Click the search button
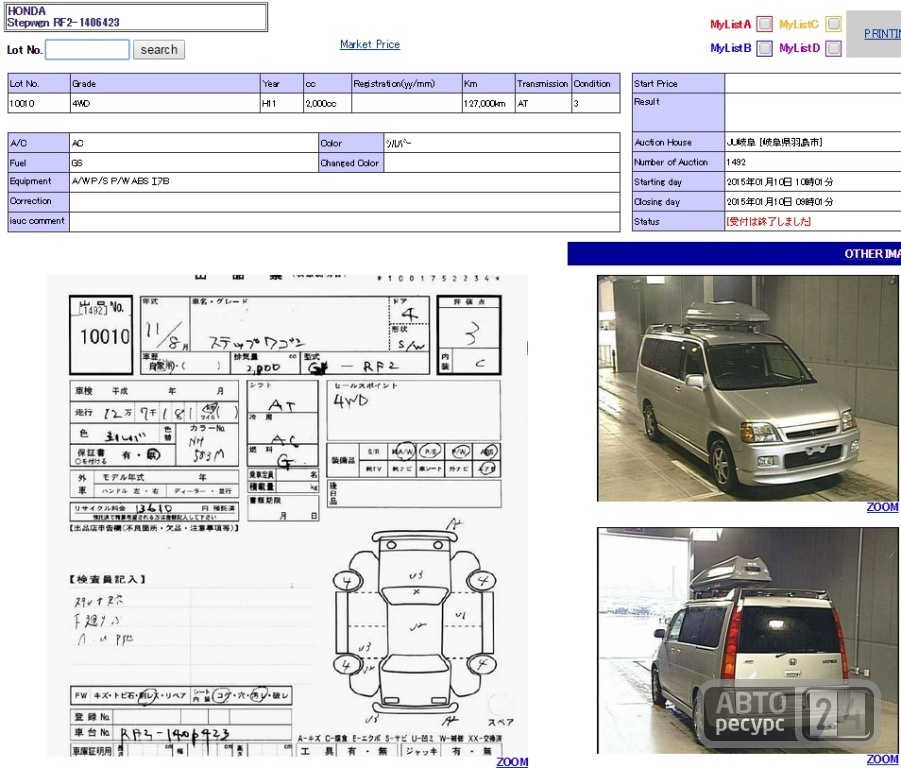Image resolution: width=901 pixels, height=768 pixels. [x=159, y=49]
